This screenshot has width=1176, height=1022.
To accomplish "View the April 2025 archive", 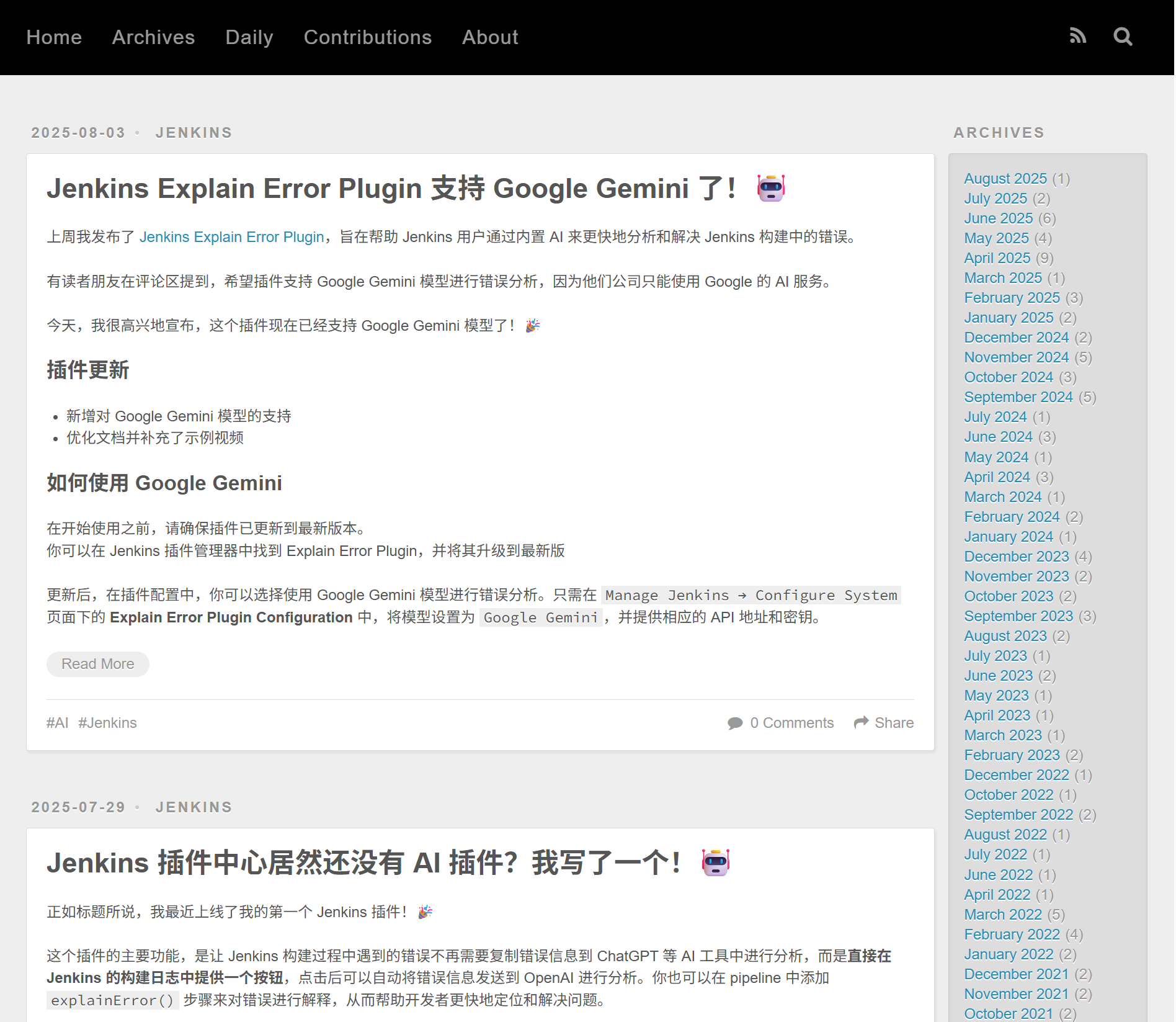I will point(997,258).
